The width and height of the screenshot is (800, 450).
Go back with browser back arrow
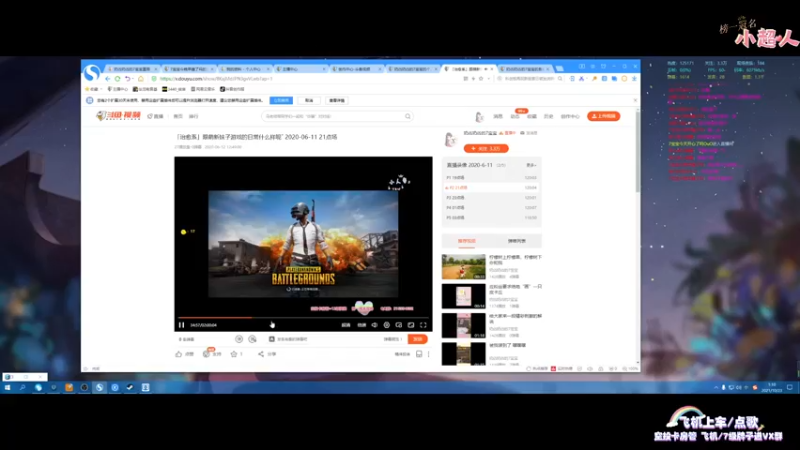click(108, 79)
